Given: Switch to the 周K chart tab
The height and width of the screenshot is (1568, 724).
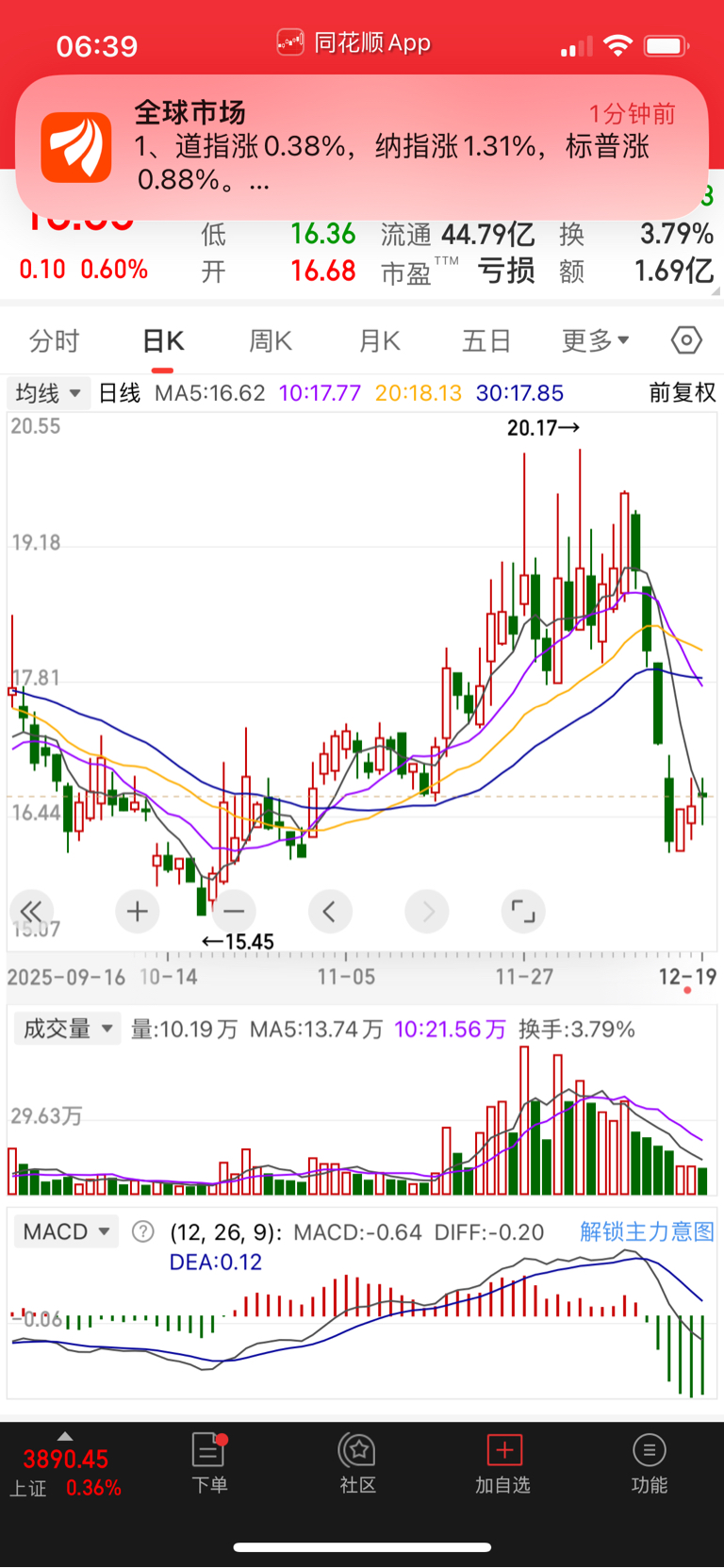Looking at the screenshot, I should (271, 340).
